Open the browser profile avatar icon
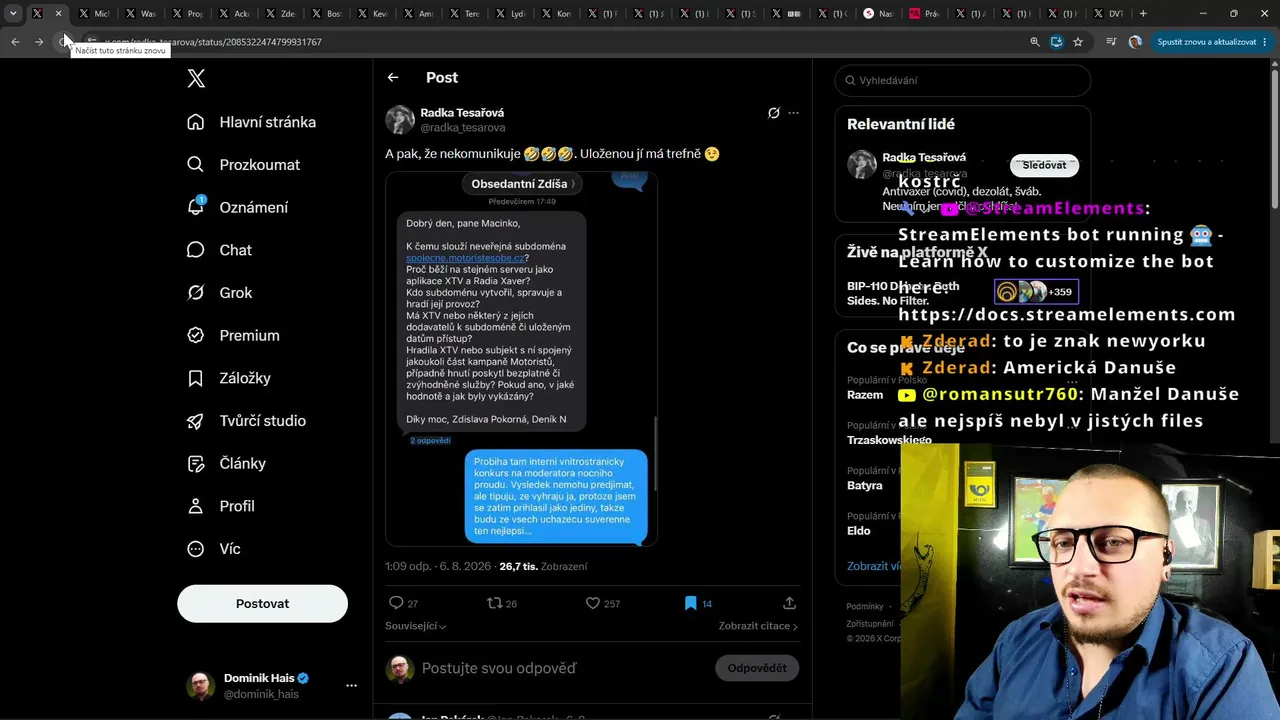 [1135, 42]
